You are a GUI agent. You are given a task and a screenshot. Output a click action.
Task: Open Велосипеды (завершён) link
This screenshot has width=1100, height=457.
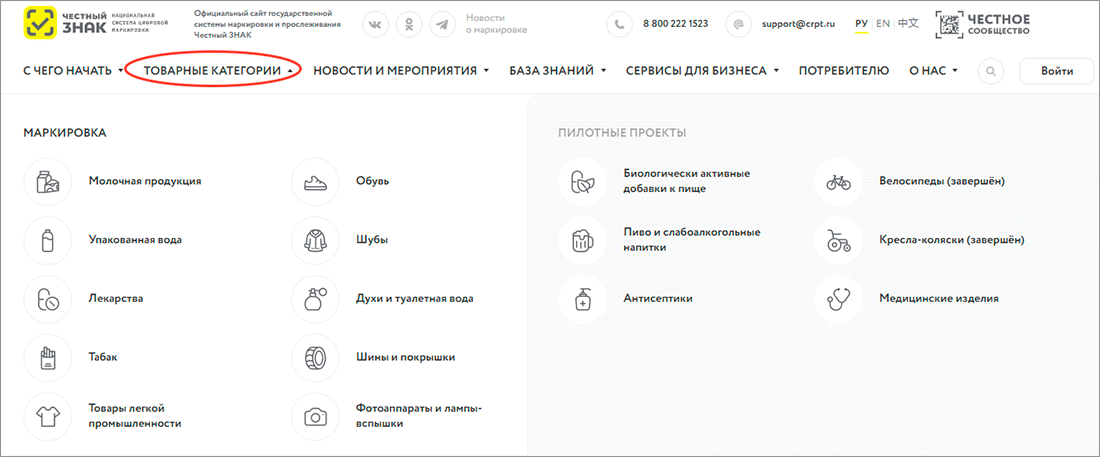click(x=942, y=181)
